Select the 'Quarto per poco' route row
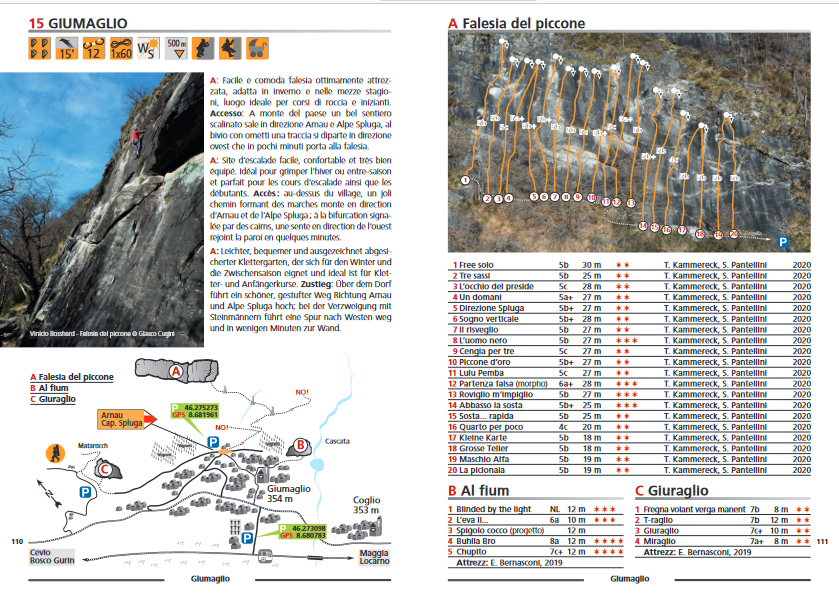 [x=629, y=427]
